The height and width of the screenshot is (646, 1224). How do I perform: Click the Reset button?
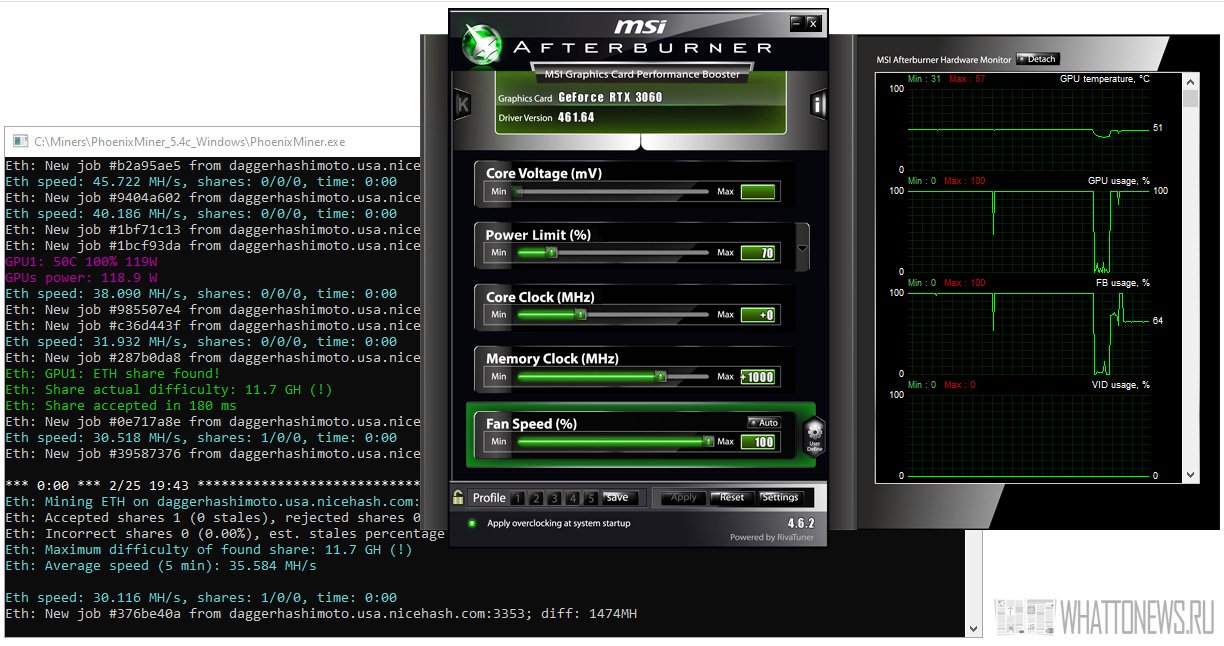pyautogui.click(x=732, y=497)
